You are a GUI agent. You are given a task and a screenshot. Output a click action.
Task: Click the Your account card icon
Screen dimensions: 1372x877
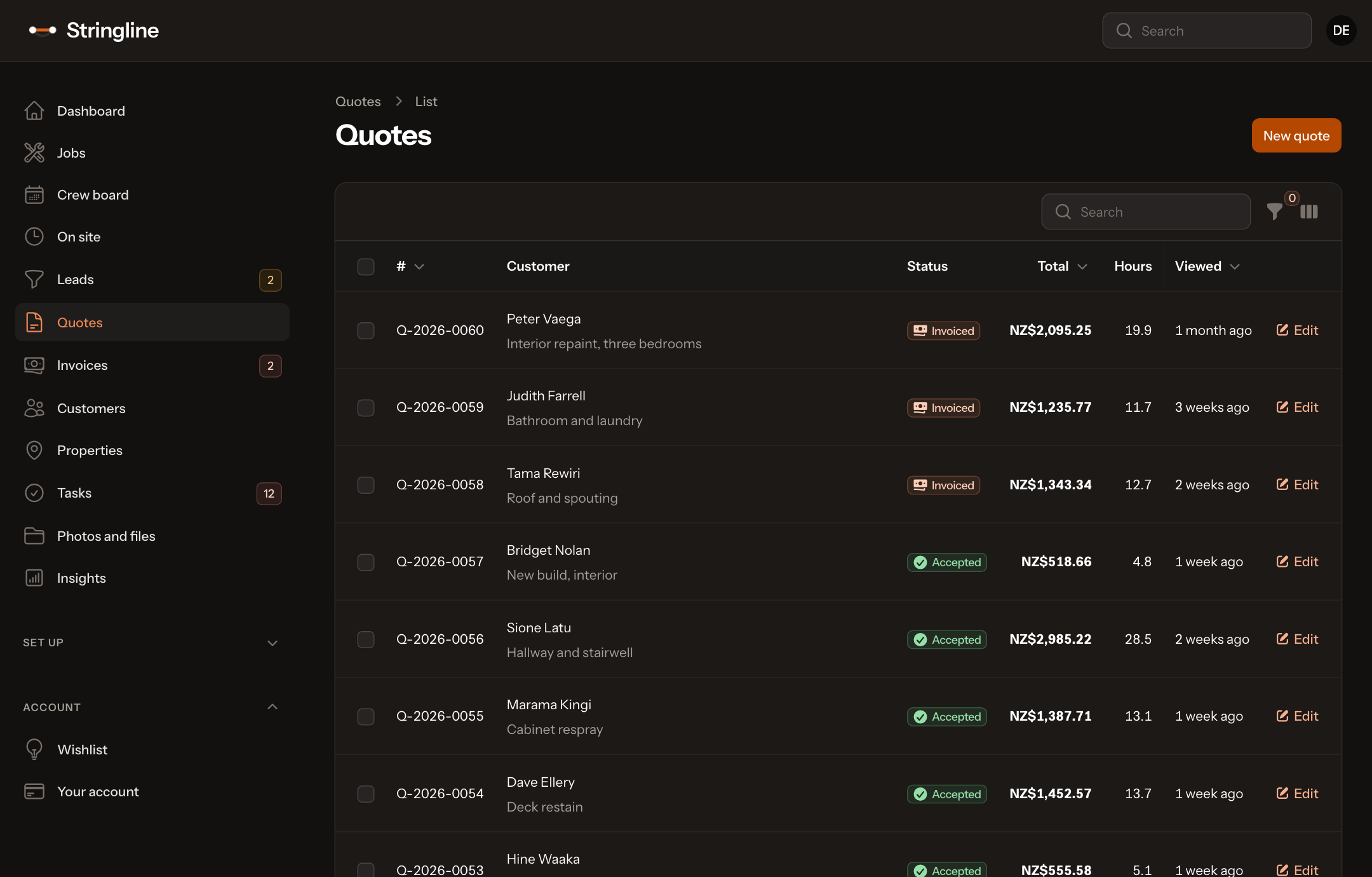tap(34, 791)
